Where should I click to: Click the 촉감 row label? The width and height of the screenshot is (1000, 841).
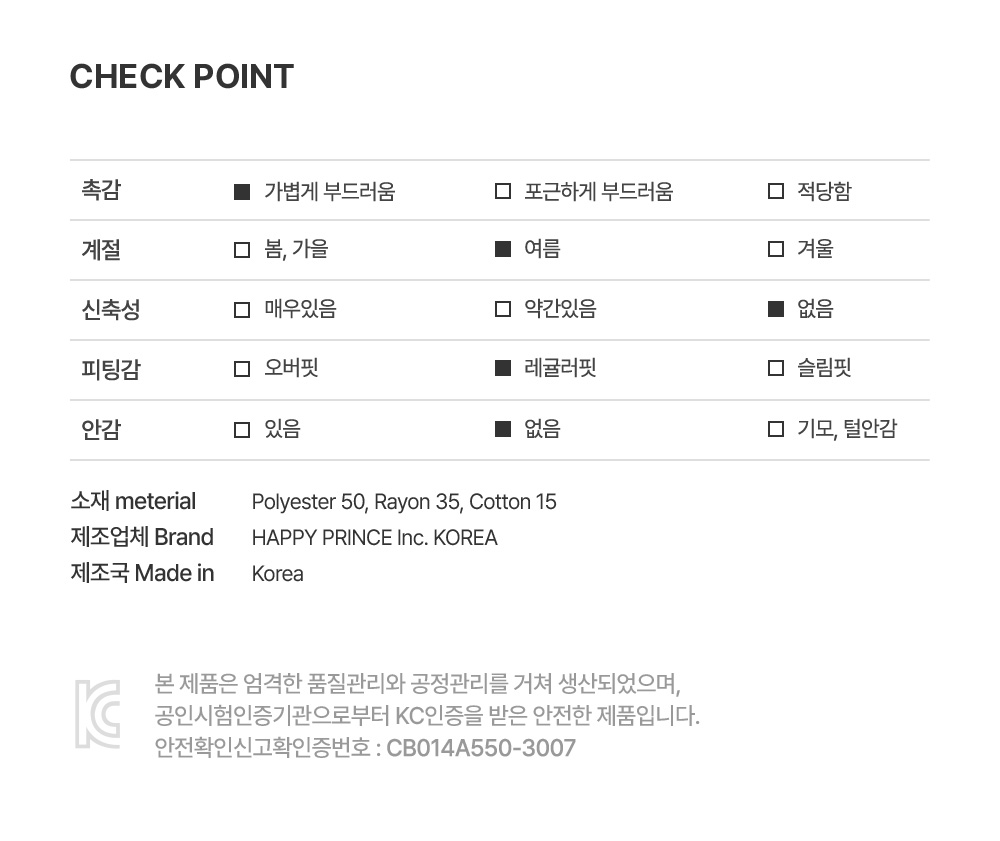100,190
